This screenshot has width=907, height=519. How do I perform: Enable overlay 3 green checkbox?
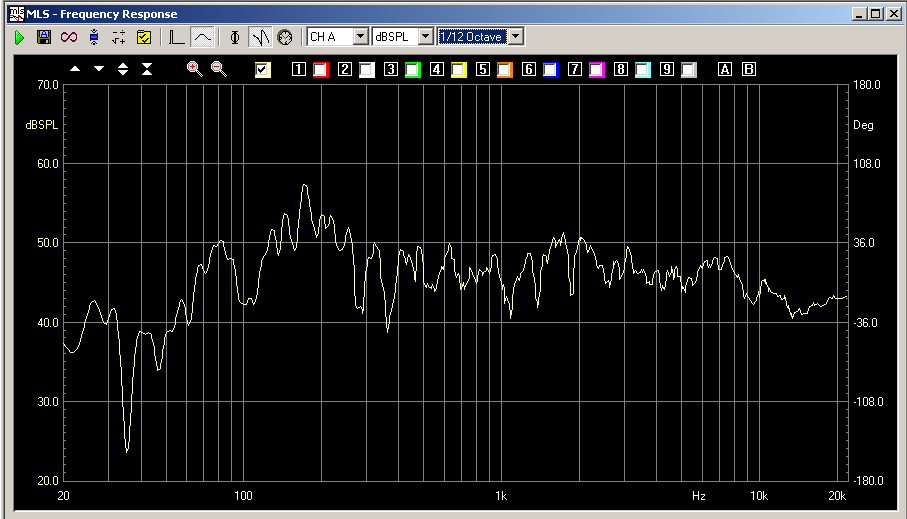click(x=413, y=70)
